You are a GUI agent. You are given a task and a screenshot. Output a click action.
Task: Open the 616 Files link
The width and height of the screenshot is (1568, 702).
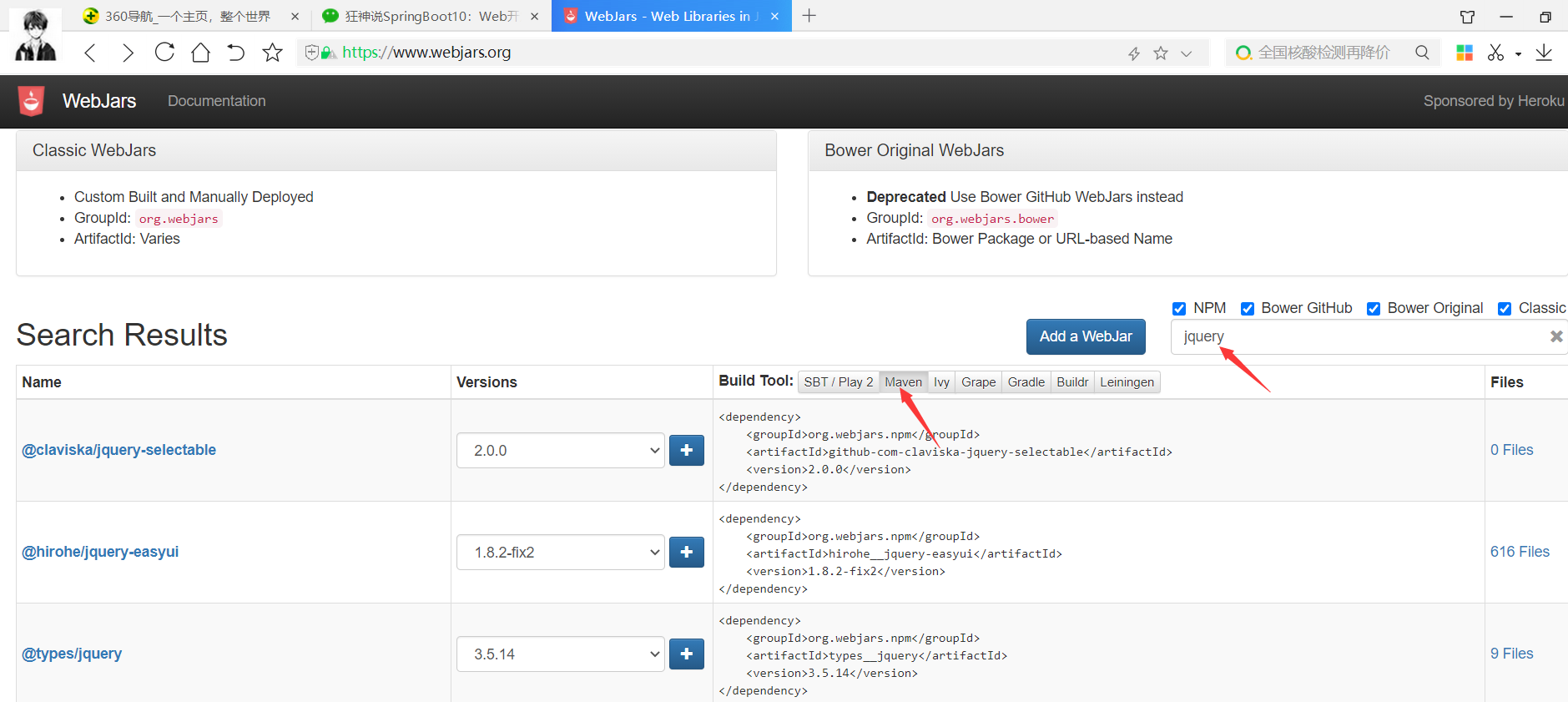(1520, 552)
